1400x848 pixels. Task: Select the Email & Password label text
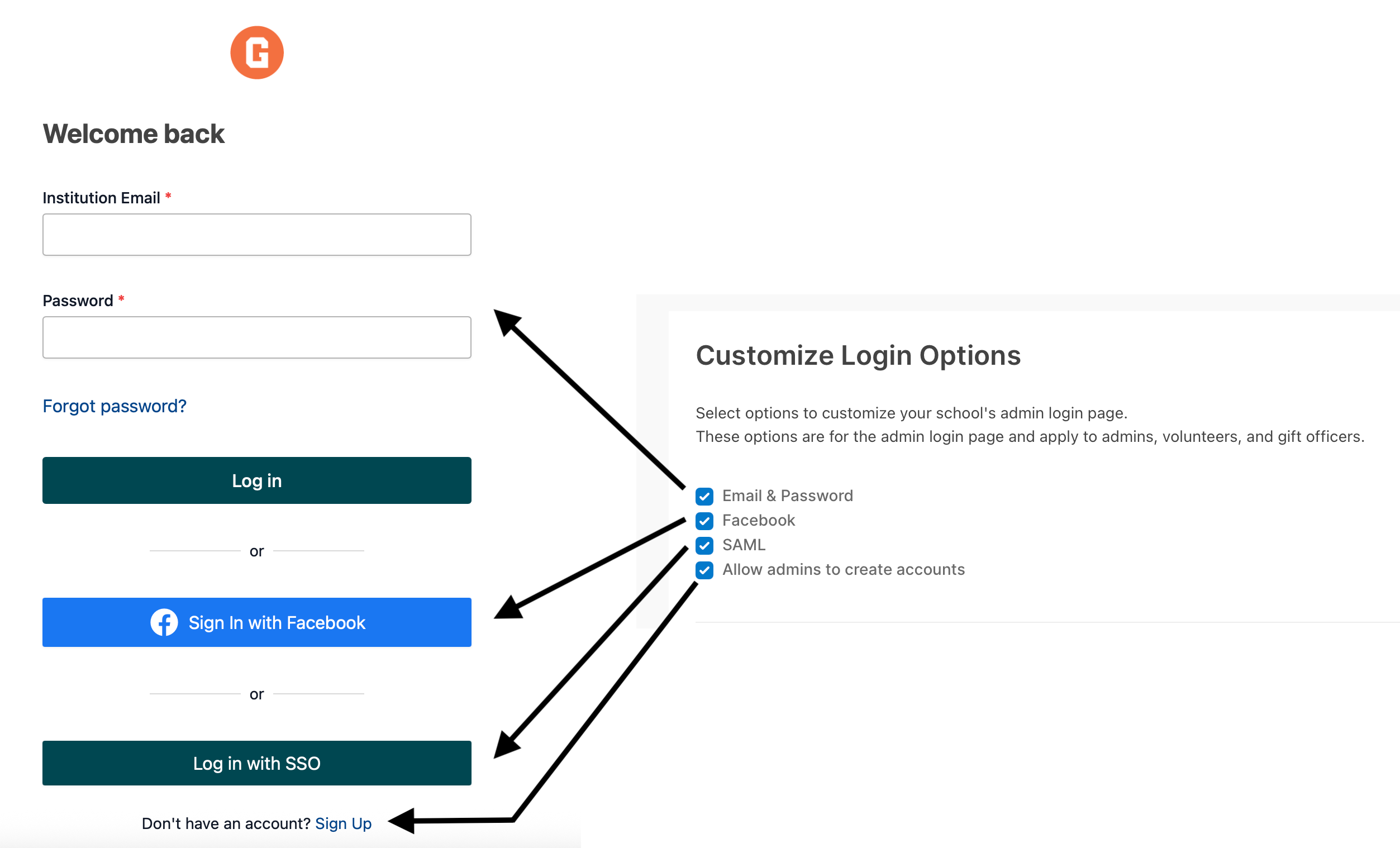coord(788,496)
